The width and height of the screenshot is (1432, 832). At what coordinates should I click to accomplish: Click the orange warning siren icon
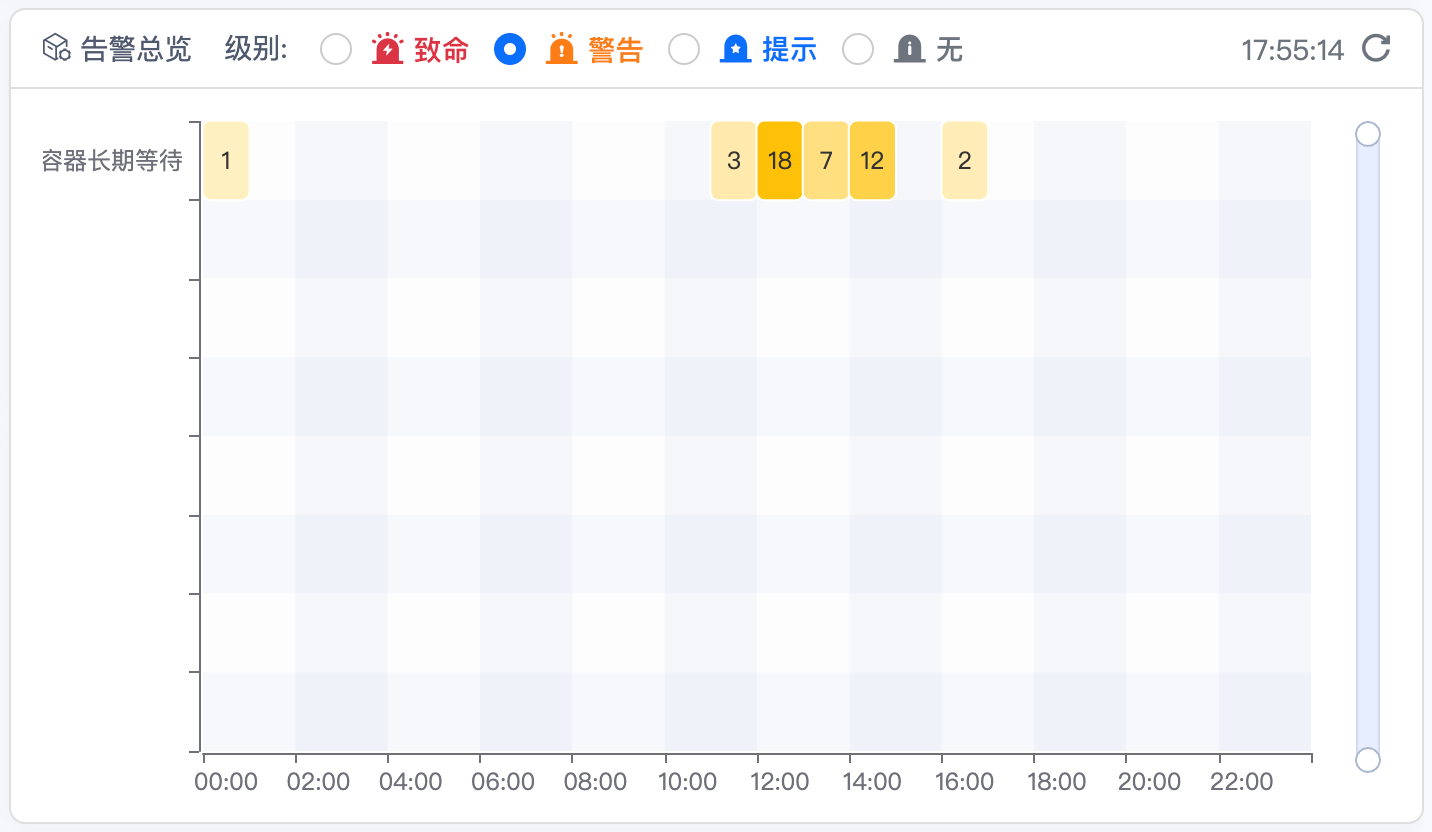click(561, 49)
